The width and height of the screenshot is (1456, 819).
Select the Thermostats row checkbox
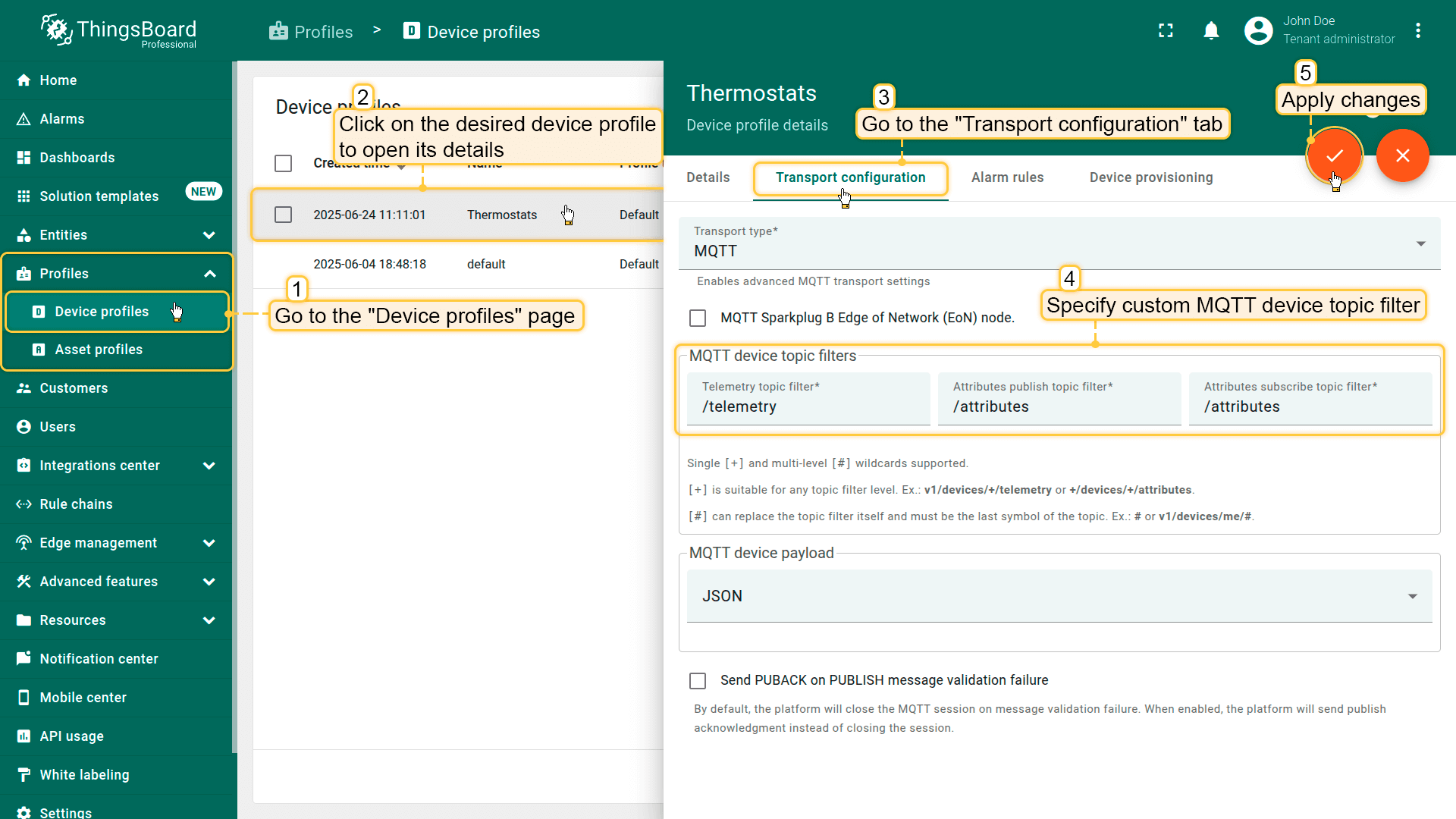click(283, 215)
